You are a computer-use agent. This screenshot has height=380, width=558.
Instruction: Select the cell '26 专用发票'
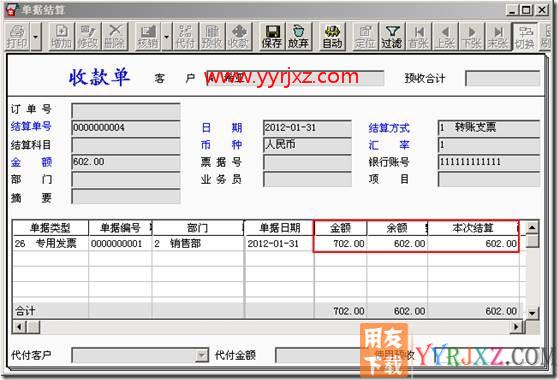click(x=51, y=243)
